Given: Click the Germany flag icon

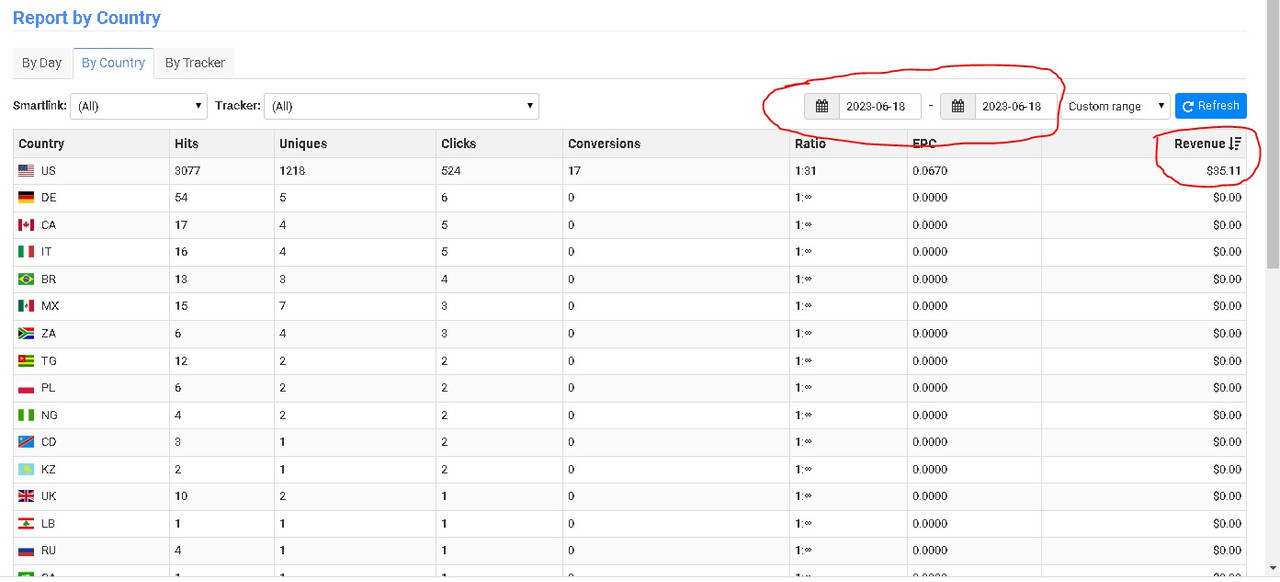Looking at the screenshot, I should click(x=26, y=198).
